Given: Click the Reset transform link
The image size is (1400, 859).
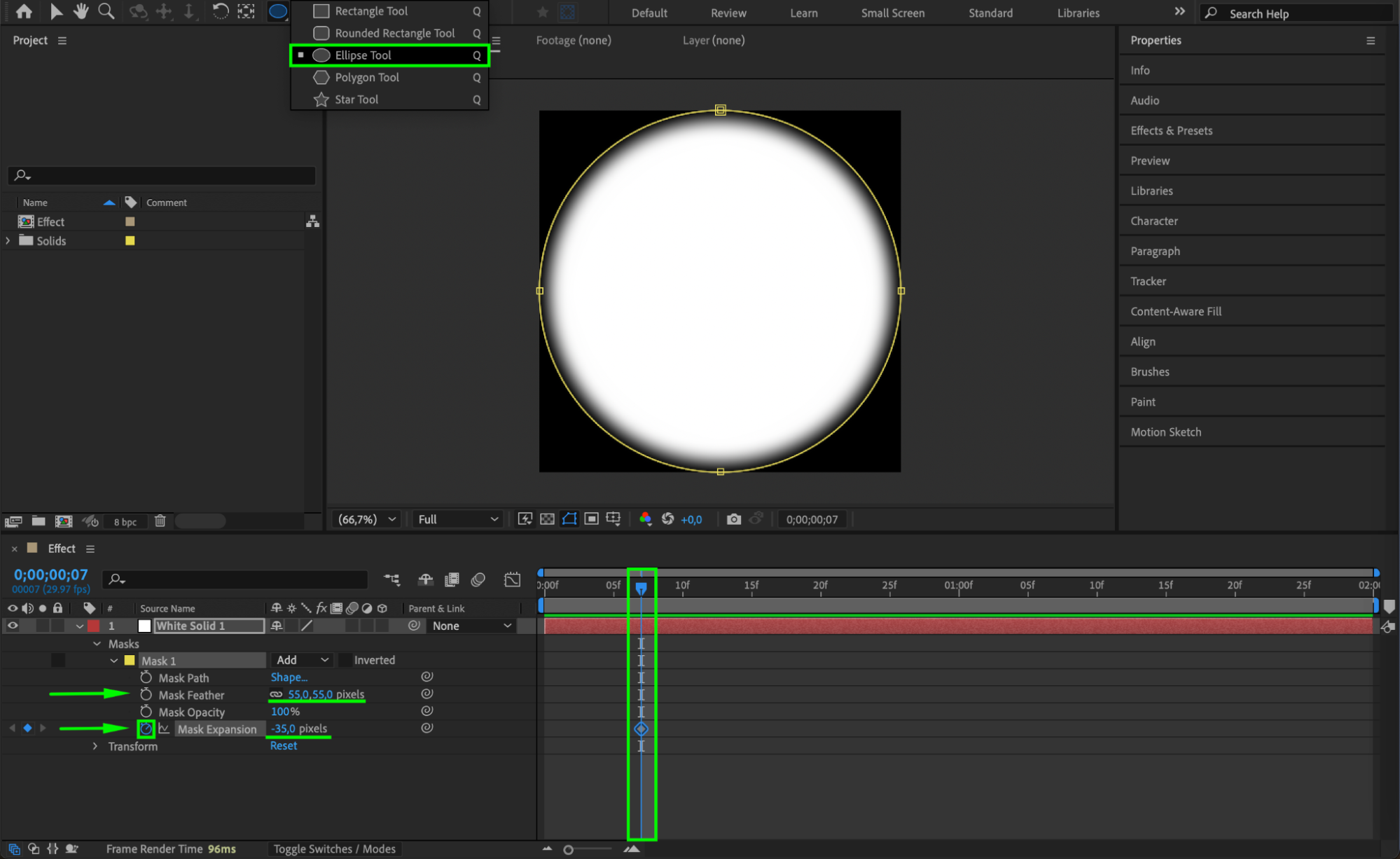Looking at the screenshot, I should (x=284, y=745).
